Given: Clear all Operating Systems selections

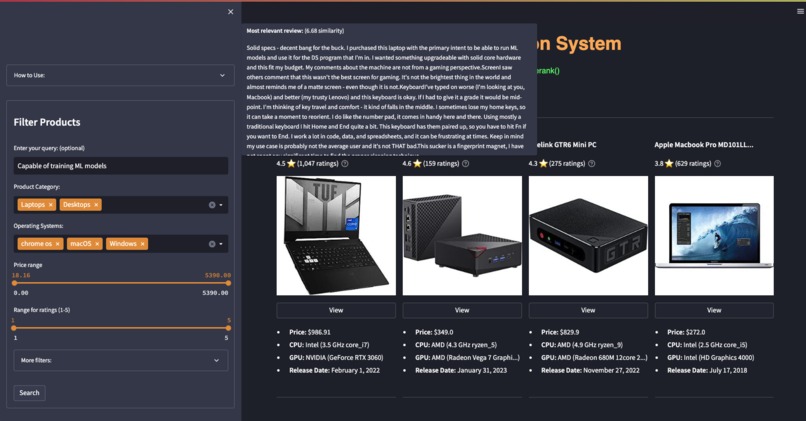Looking at the screenshot, I should coord(212,244).
